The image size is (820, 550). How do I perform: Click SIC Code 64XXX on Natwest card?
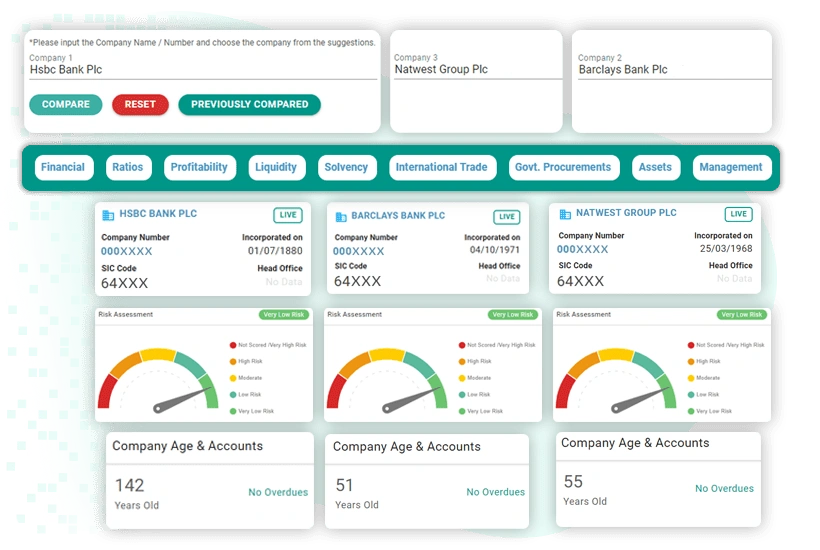pos(580,282)
